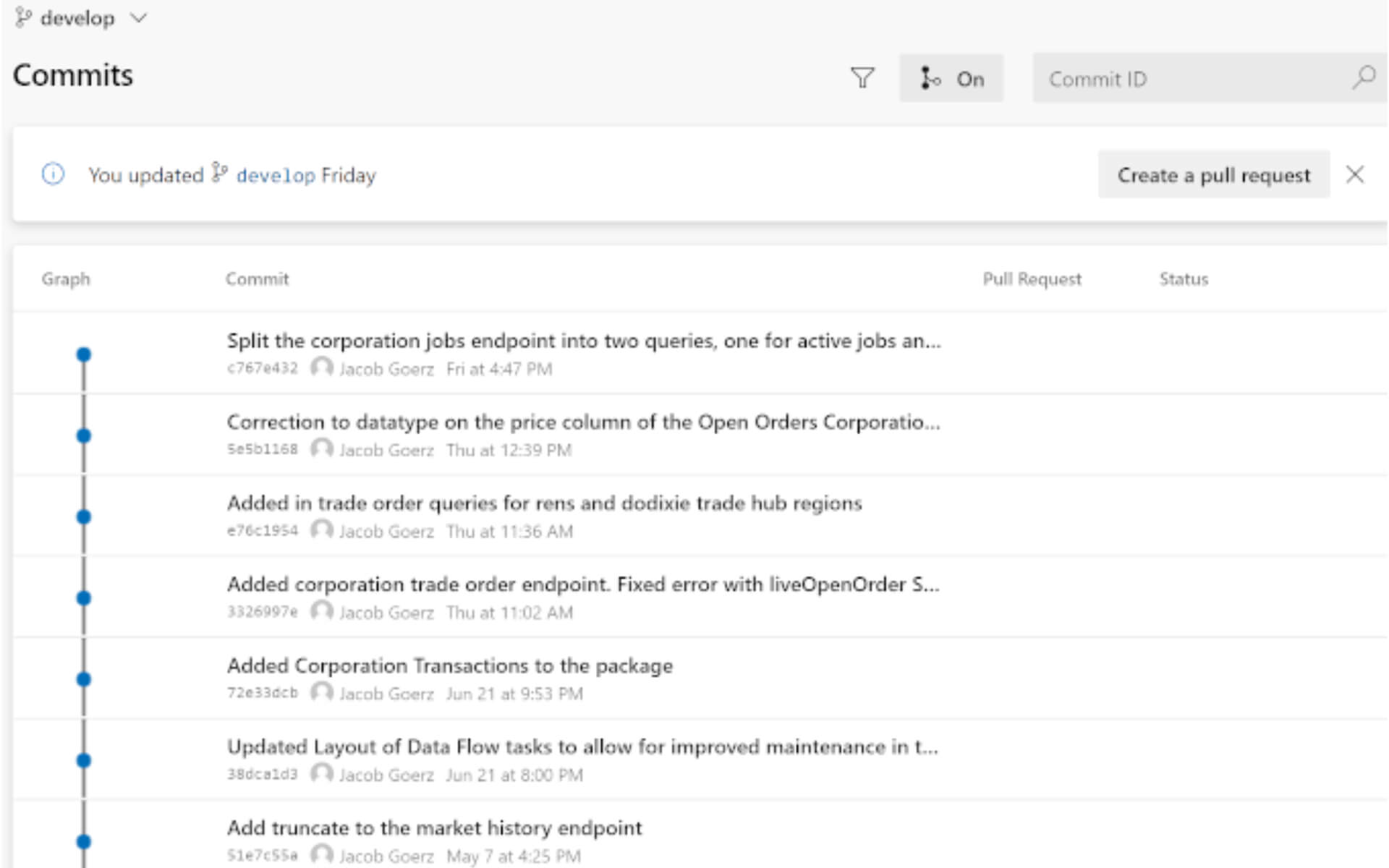Click commit hash e76c1954
The width and height of the screenshot is (1389, 868).
tap(262, 530)
